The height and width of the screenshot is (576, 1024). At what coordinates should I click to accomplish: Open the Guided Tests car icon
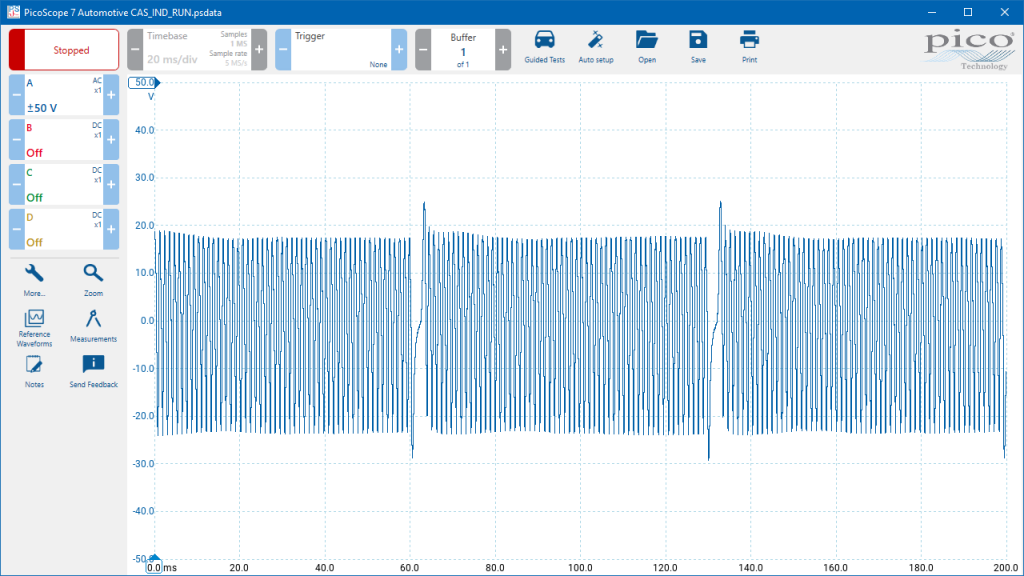(544, 48)
